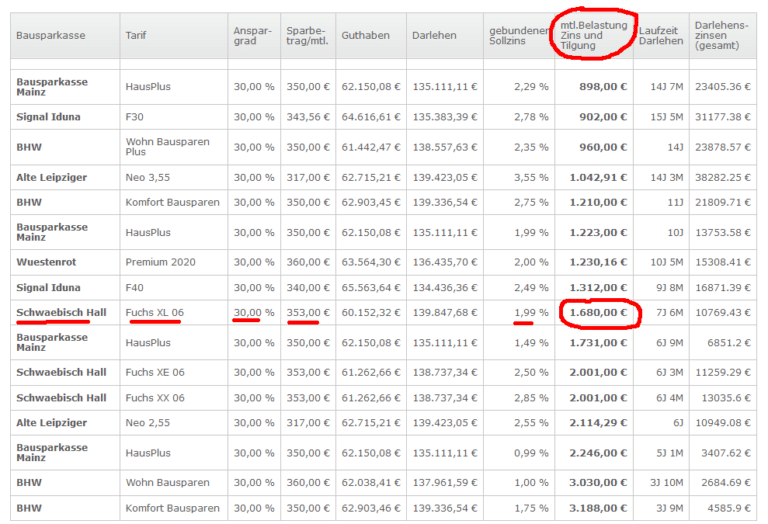Select the 343,56 € Sparbetrag cell
The height and width of the screenshot is (524, 768).
[x=308, y=117]
